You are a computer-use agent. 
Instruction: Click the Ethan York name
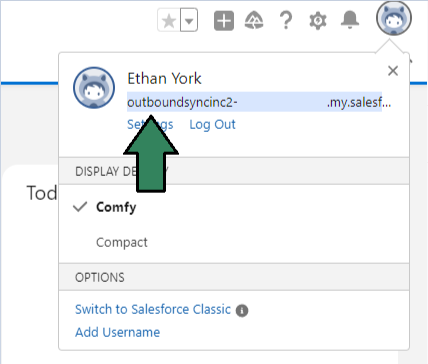[x=164, y=79]
